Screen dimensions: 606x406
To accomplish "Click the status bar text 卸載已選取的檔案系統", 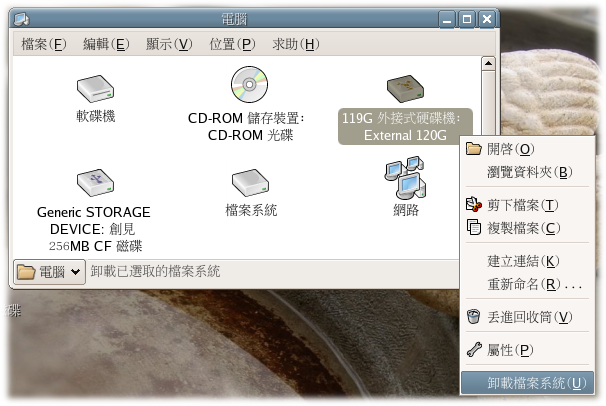I will 155,271.
